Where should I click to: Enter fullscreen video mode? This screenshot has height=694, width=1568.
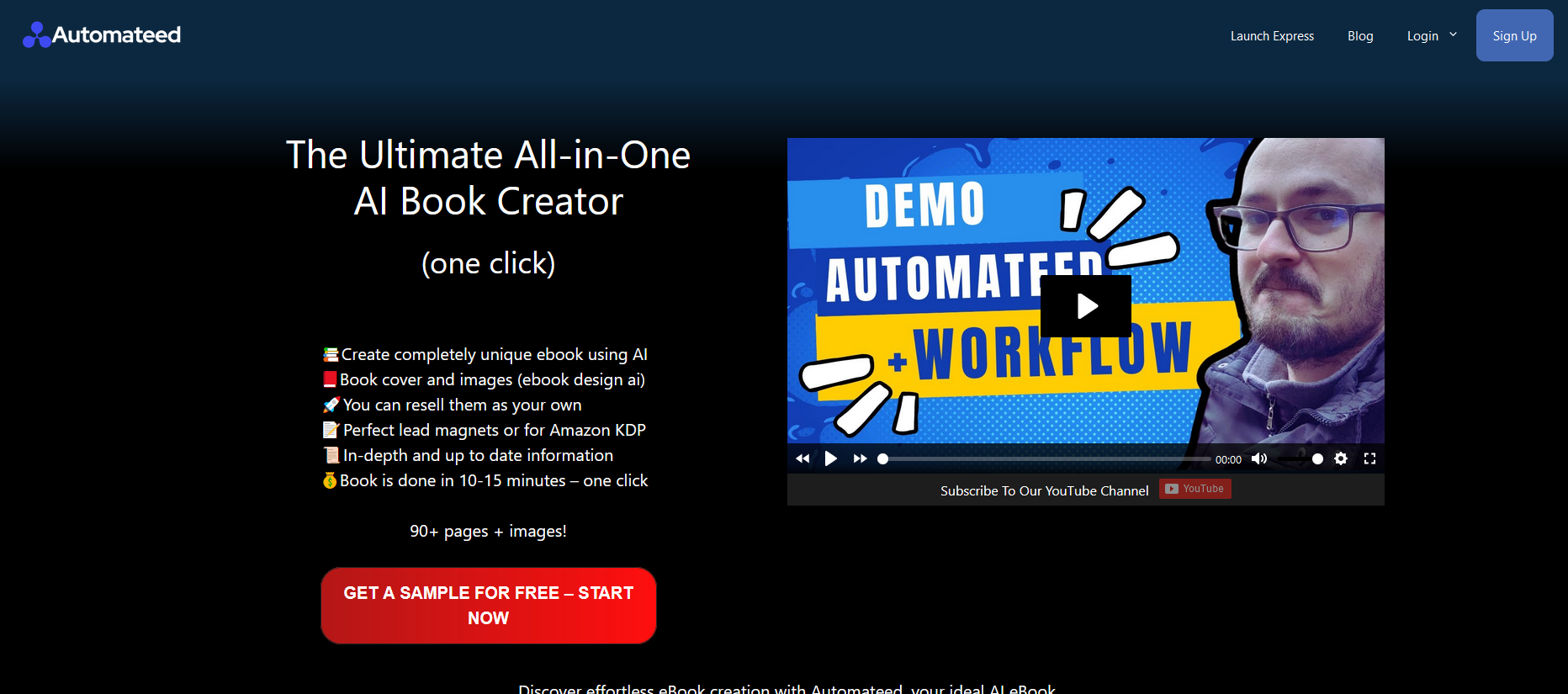click(x=1369, y=458)
